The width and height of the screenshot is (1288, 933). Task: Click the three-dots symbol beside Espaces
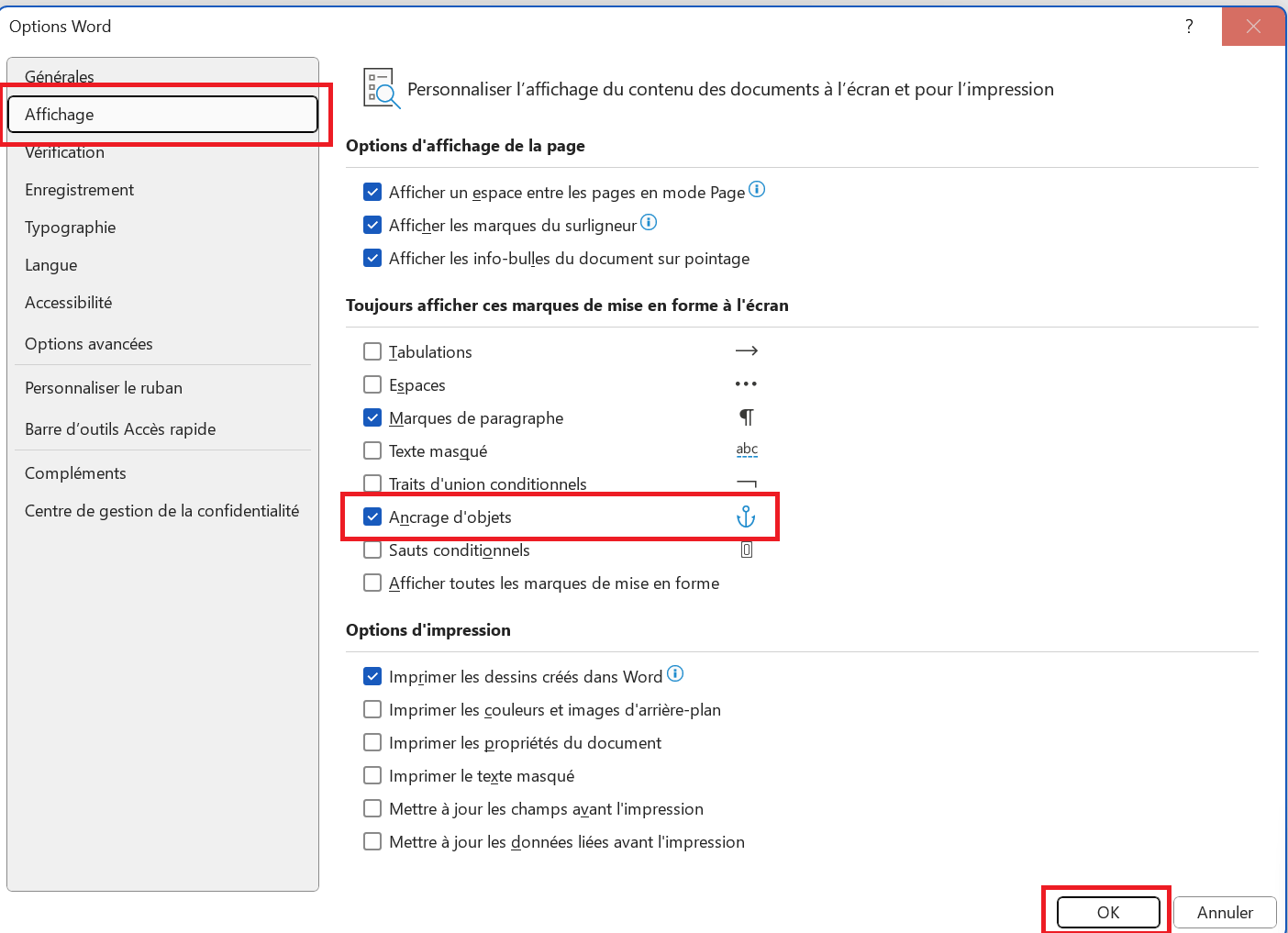[x=747, y=384]
